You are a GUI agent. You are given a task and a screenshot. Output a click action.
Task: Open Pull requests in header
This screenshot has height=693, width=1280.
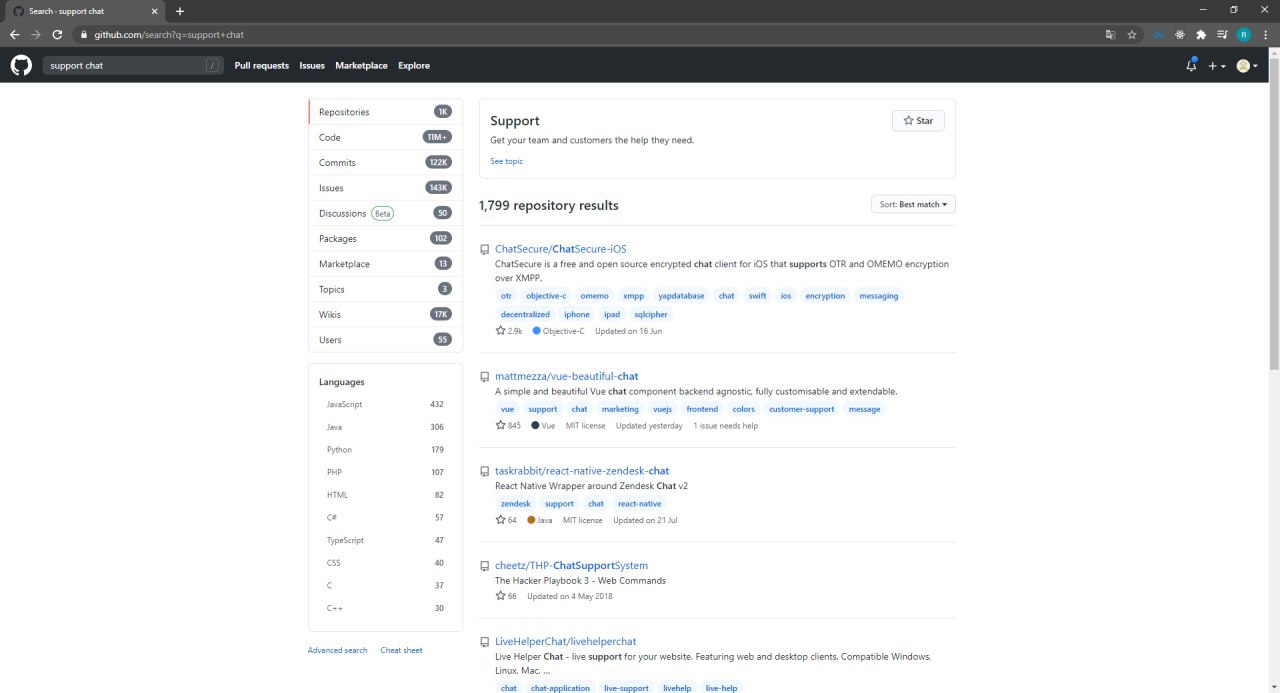point(262,65)
